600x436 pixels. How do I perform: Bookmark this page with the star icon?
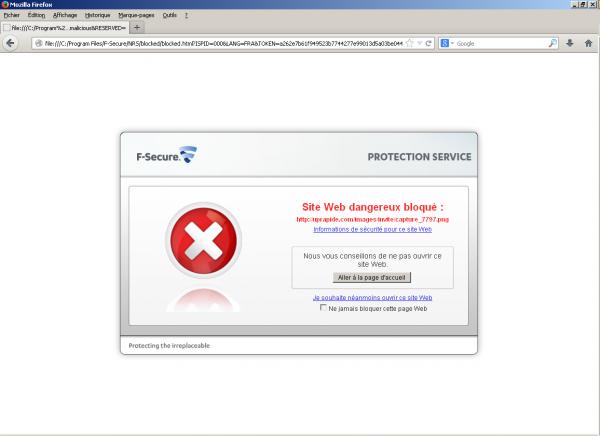click(x=410, y=43)
